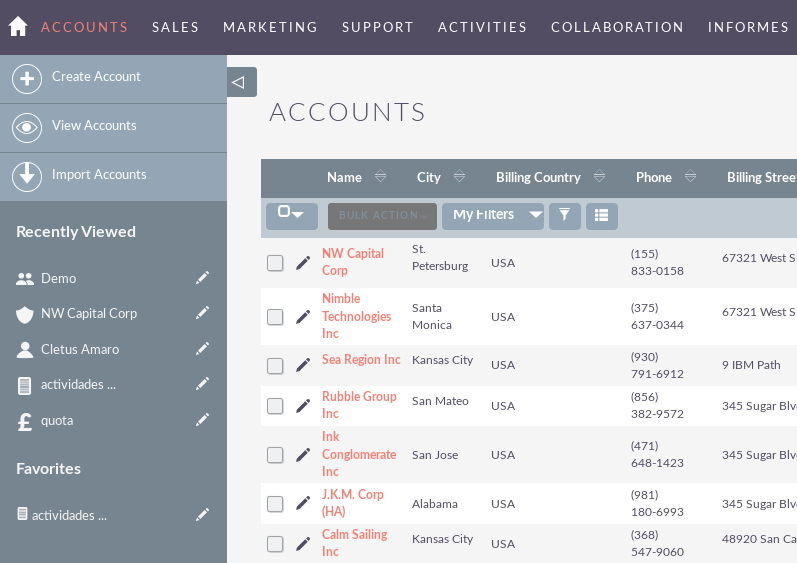Open the column chooser list icon
This screenshot has width=797, height=563.
601,215
